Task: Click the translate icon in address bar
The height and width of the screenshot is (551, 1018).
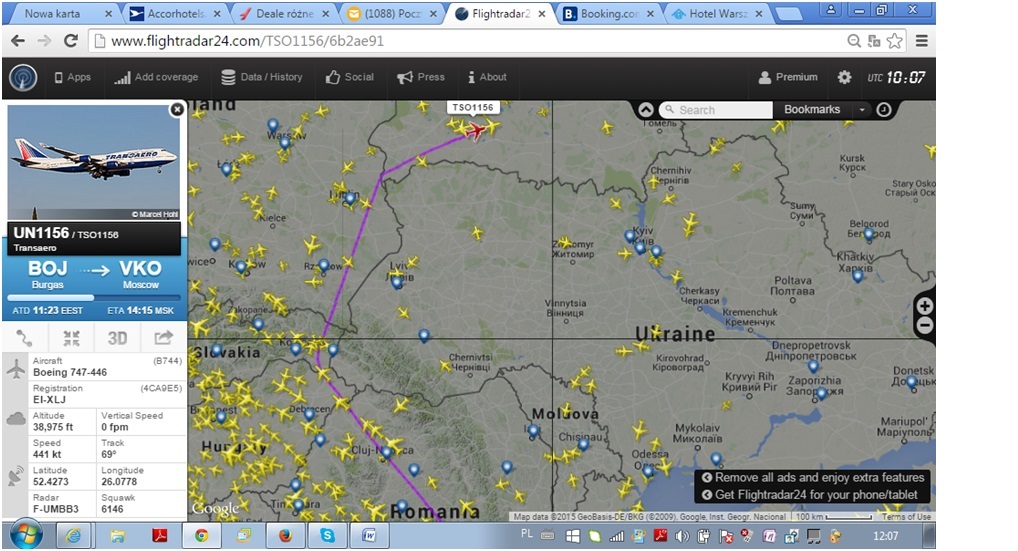Action: 875,41
